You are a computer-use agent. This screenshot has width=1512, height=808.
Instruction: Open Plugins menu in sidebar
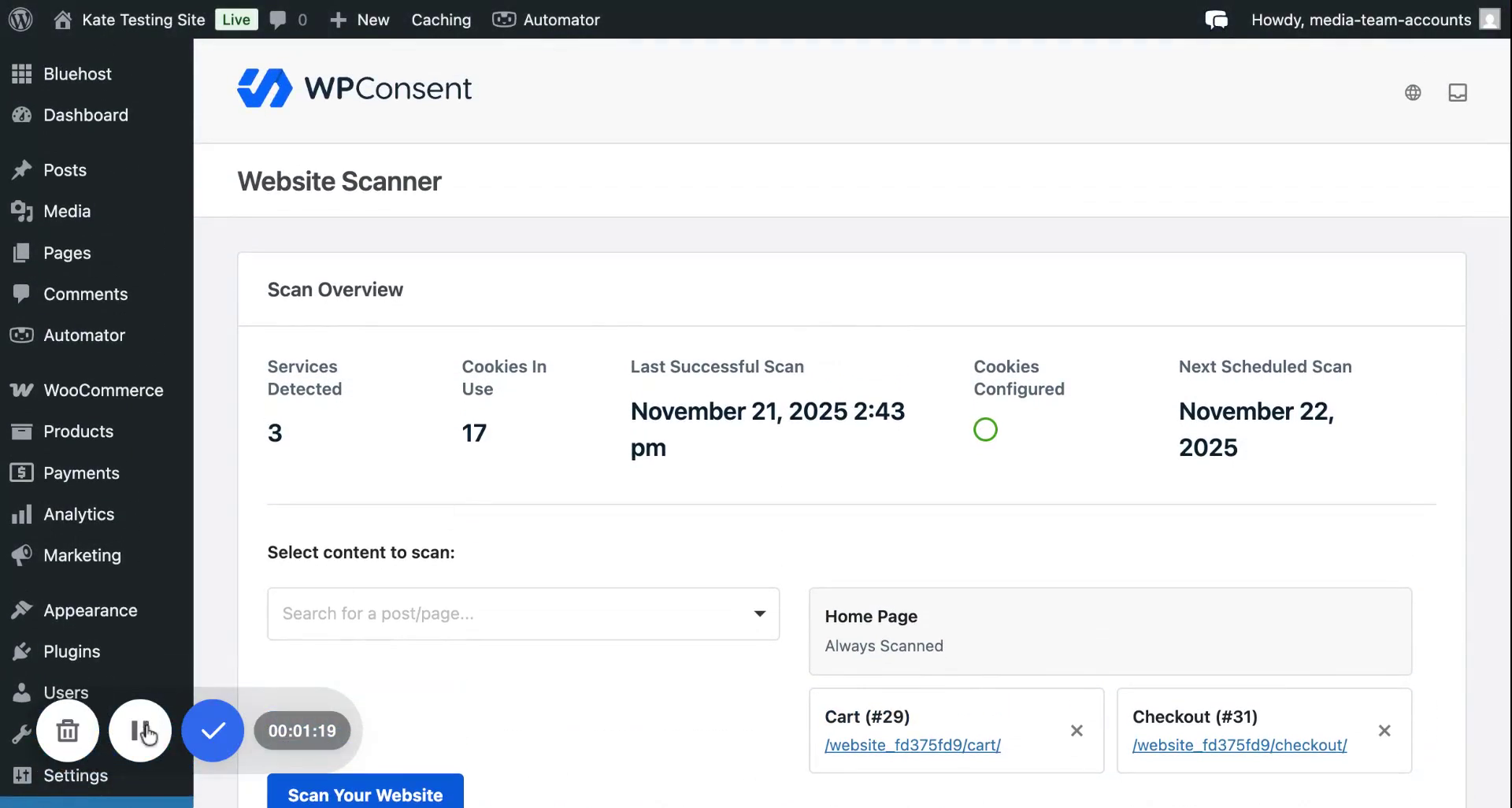point(72,651)
